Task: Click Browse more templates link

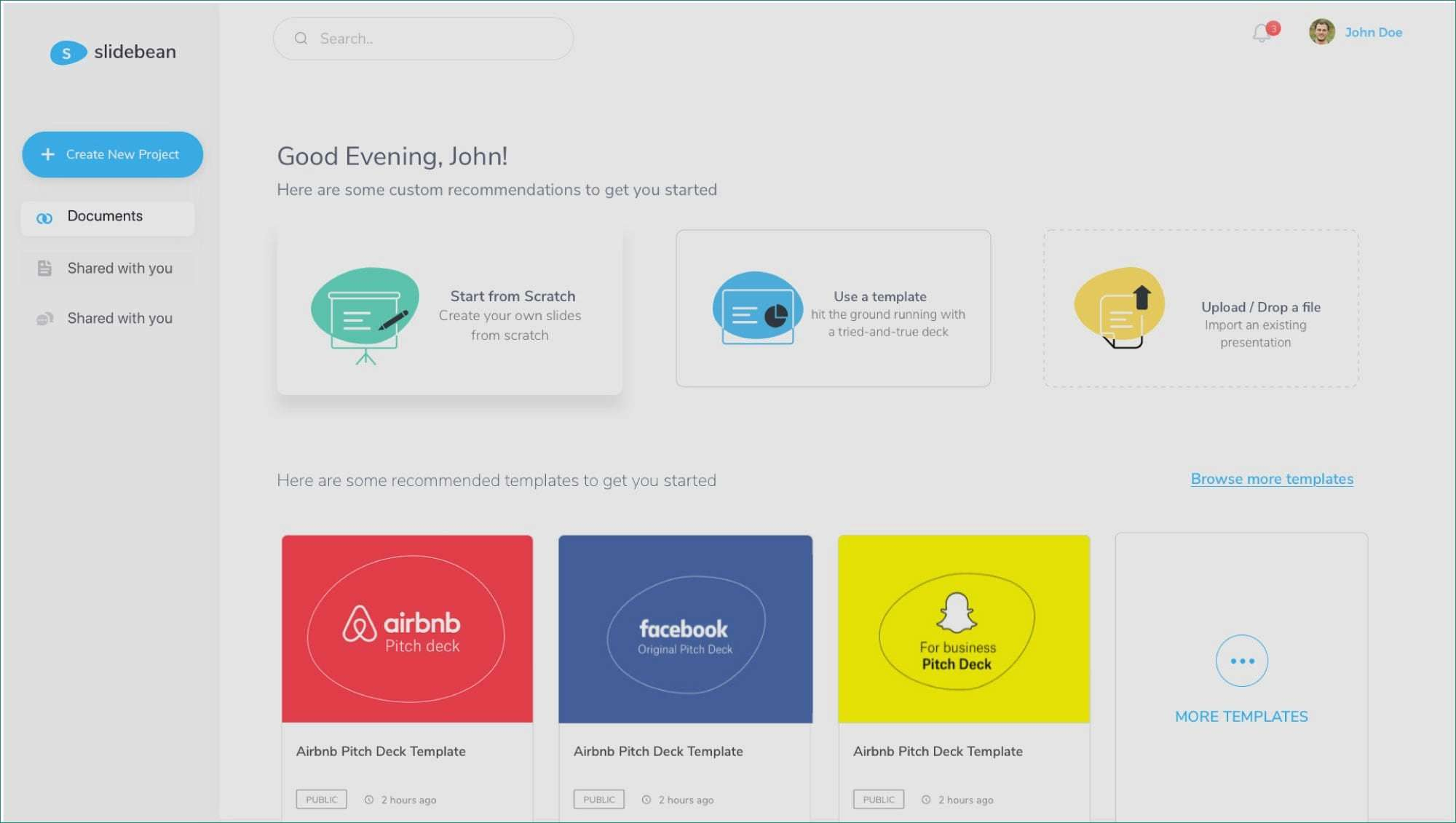Action: (x=1272, y=478)
